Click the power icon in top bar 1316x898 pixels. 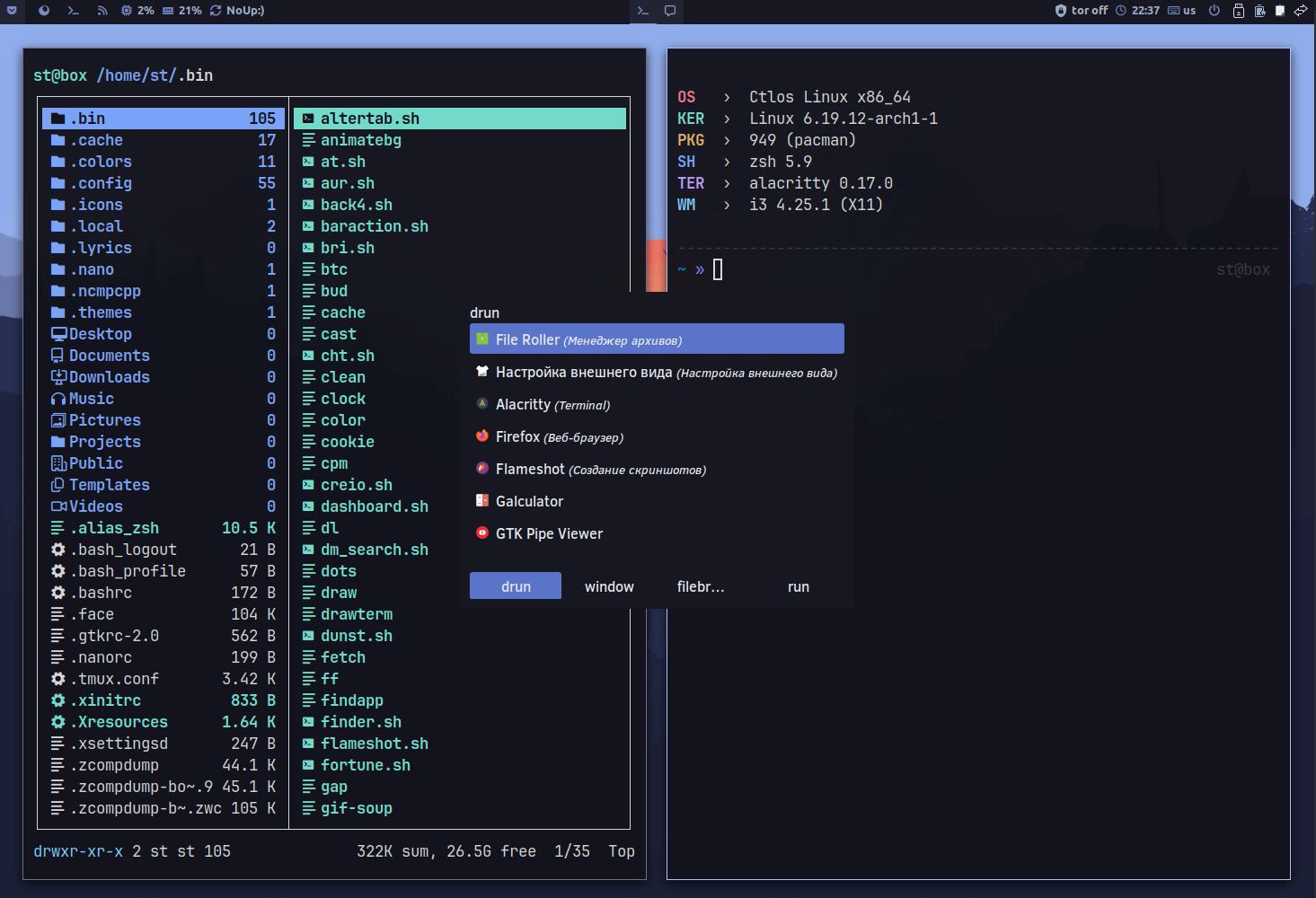1214,11
